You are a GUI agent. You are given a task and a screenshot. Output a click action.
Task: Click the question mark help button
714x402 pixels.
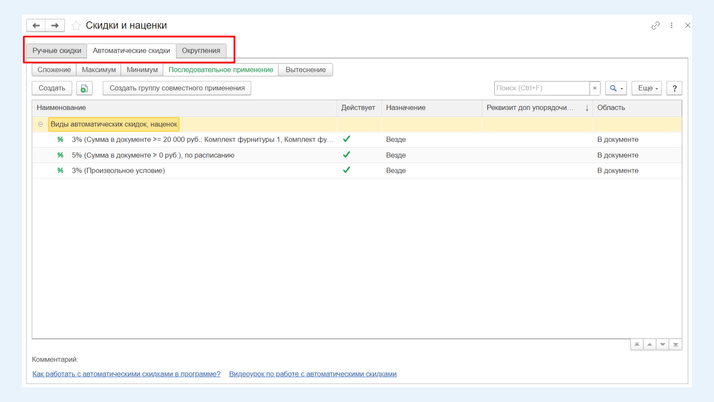(x=674, y=88)
